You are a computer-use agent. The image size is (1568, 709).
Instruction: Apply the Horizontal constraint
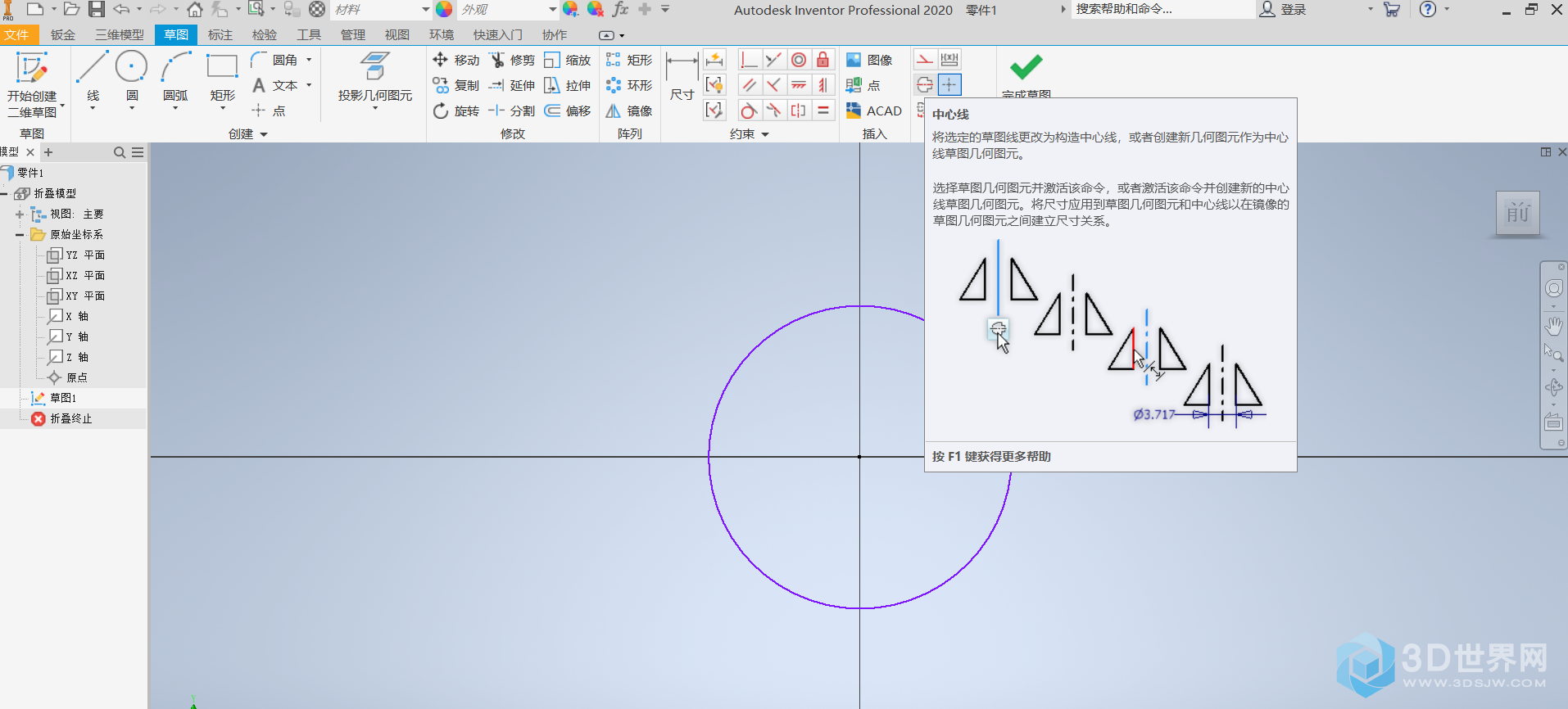click(799, 85)
